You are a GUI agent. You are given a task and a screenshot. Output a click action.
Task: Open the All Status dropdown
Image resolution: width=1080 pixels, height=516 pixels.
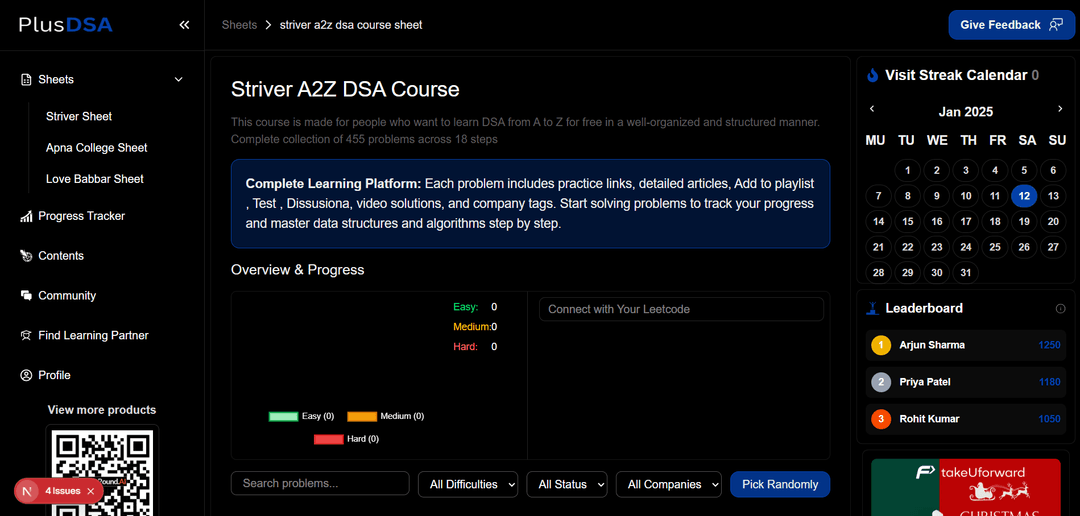(x=566, y=484)
